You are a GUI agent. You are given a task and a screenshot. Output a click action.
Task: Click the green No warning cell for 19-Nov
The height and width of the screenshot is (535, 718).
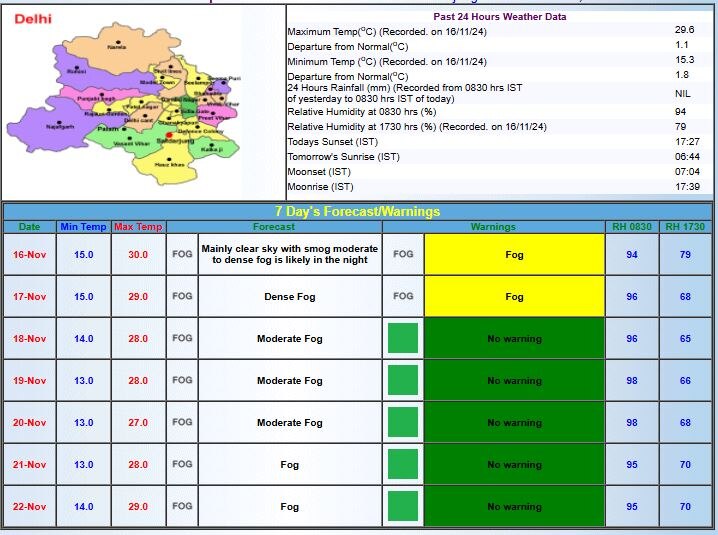[x=514, y=380]
